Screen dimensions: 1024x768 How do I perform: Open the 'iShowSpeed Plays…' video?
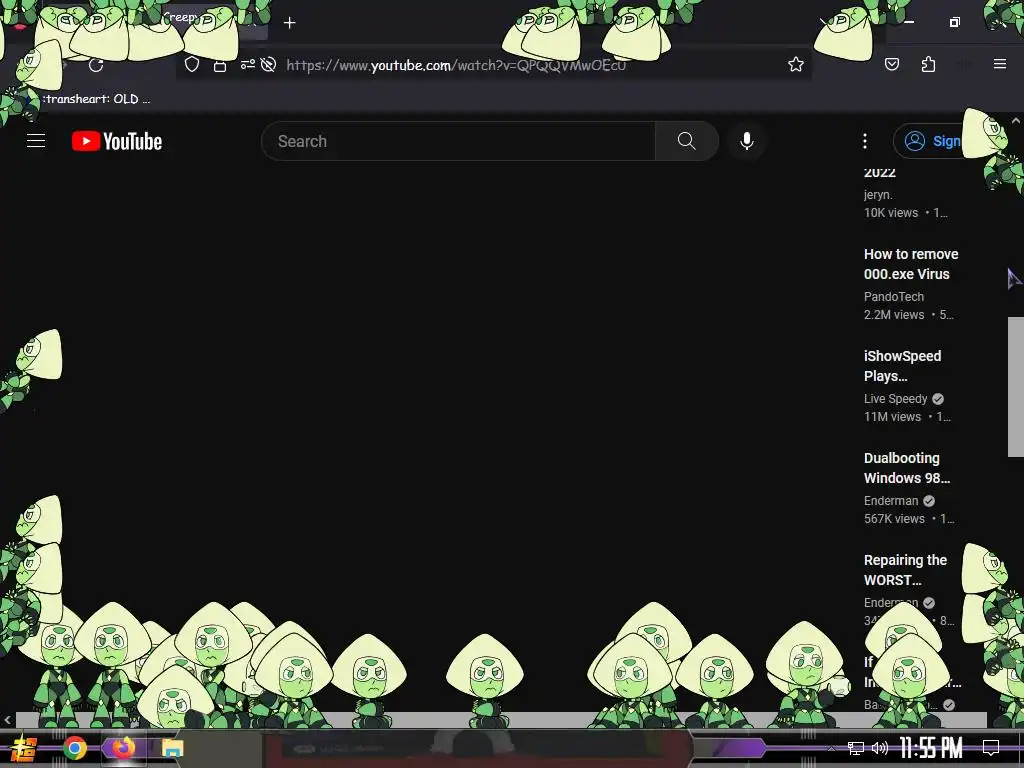point(903,366)
